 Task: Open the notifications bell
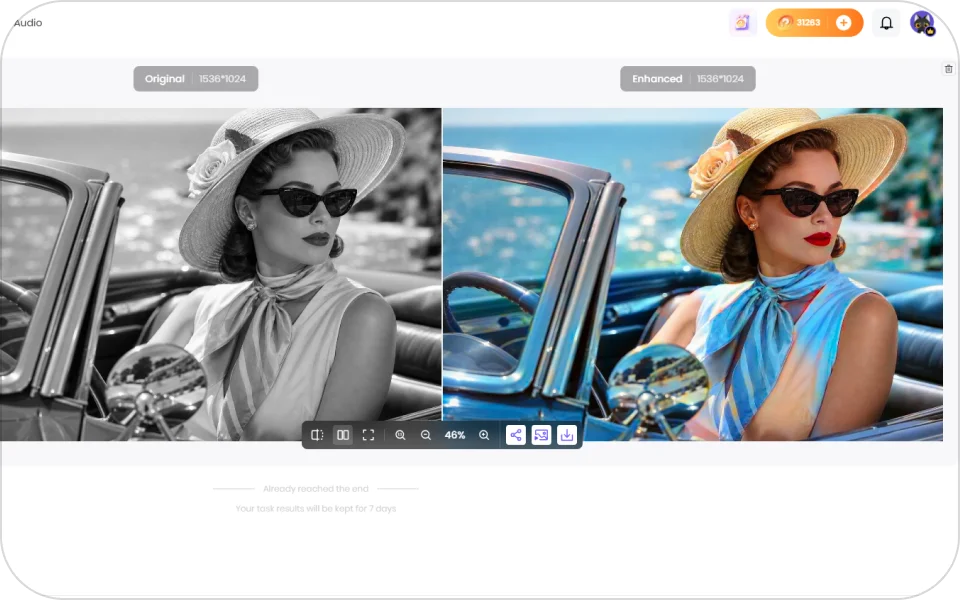click(886, 23)
